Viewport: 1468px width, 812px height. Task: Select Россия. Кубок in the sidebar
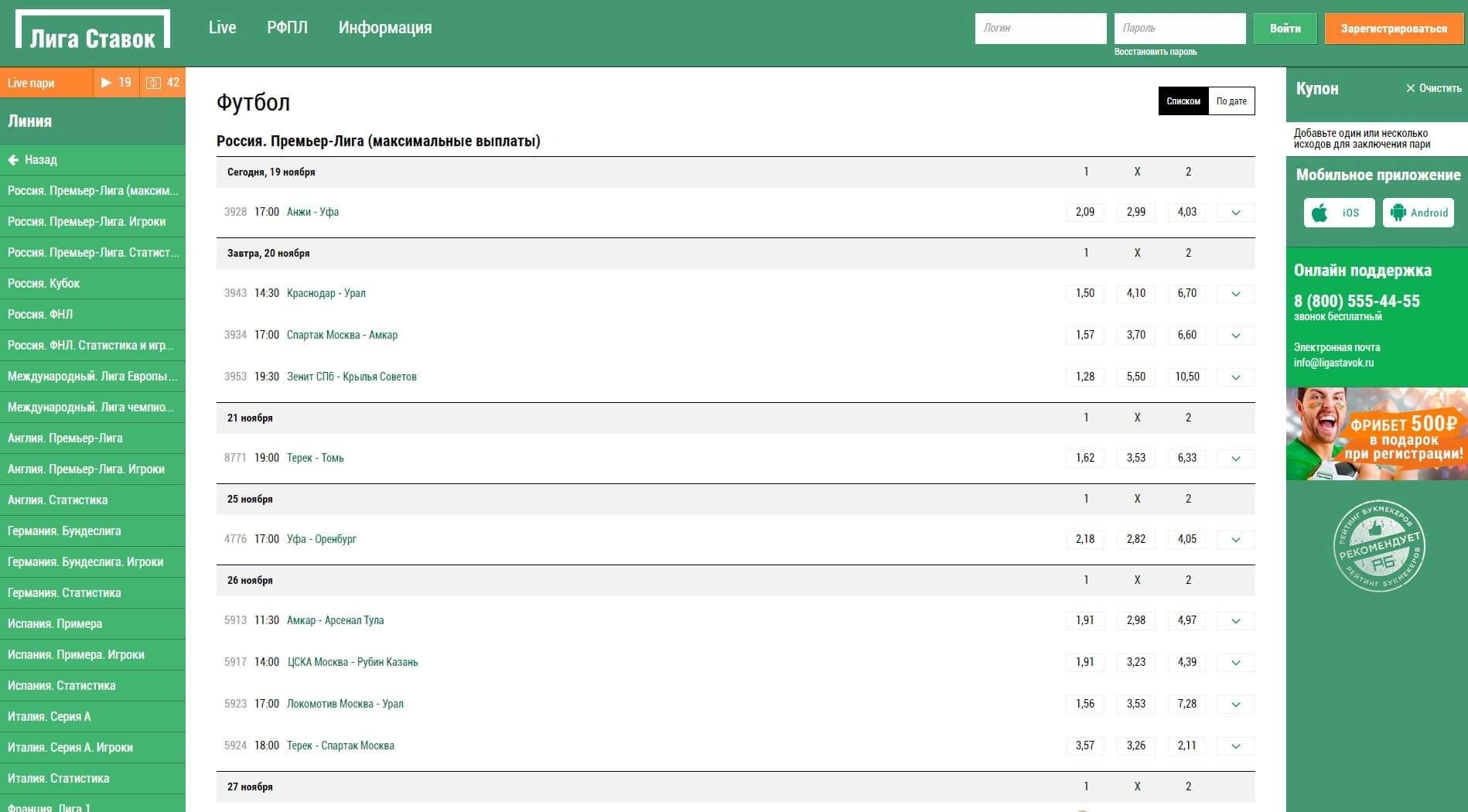[93, 284]
